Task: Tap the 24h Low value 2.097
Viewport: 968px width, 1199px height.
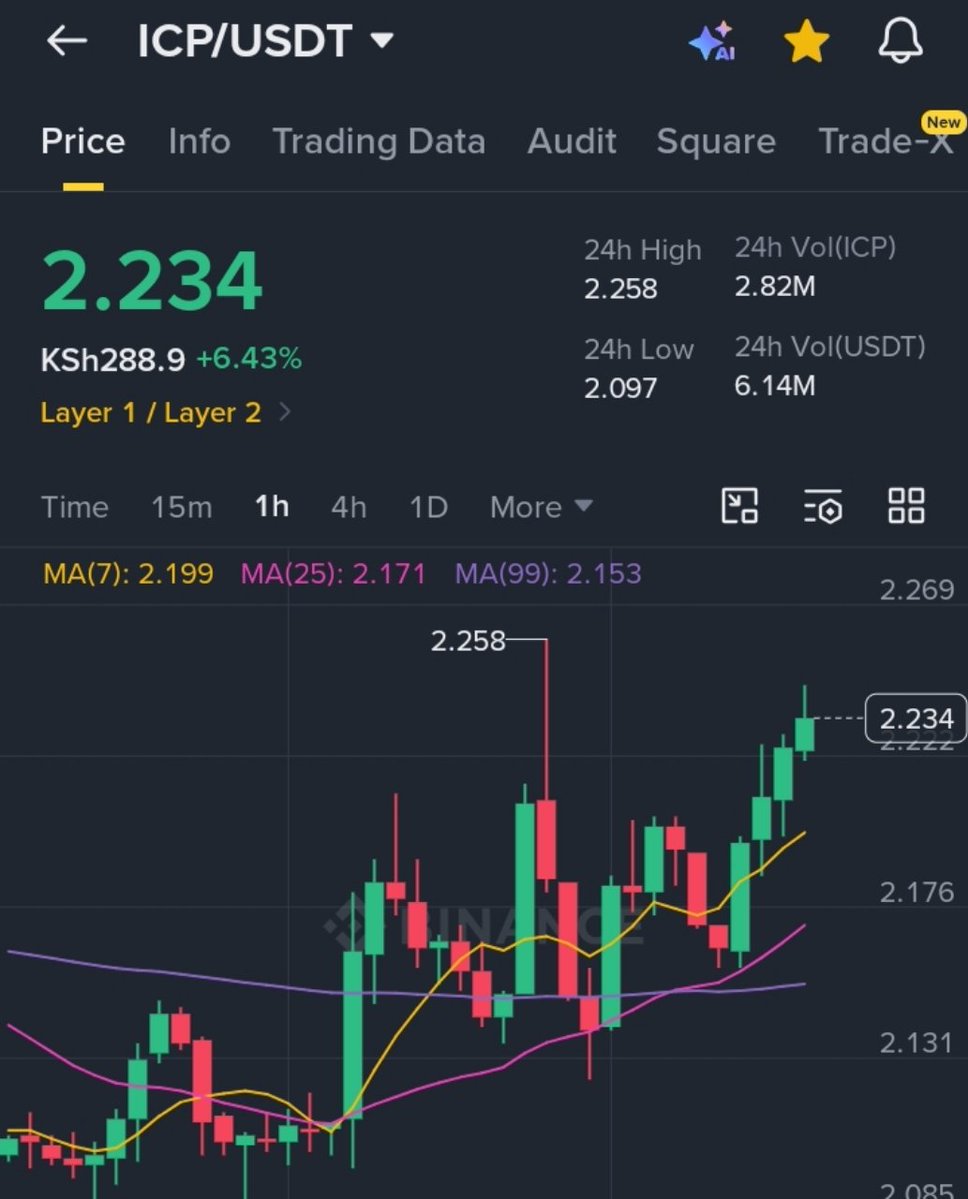Action: tap(621, 388)
